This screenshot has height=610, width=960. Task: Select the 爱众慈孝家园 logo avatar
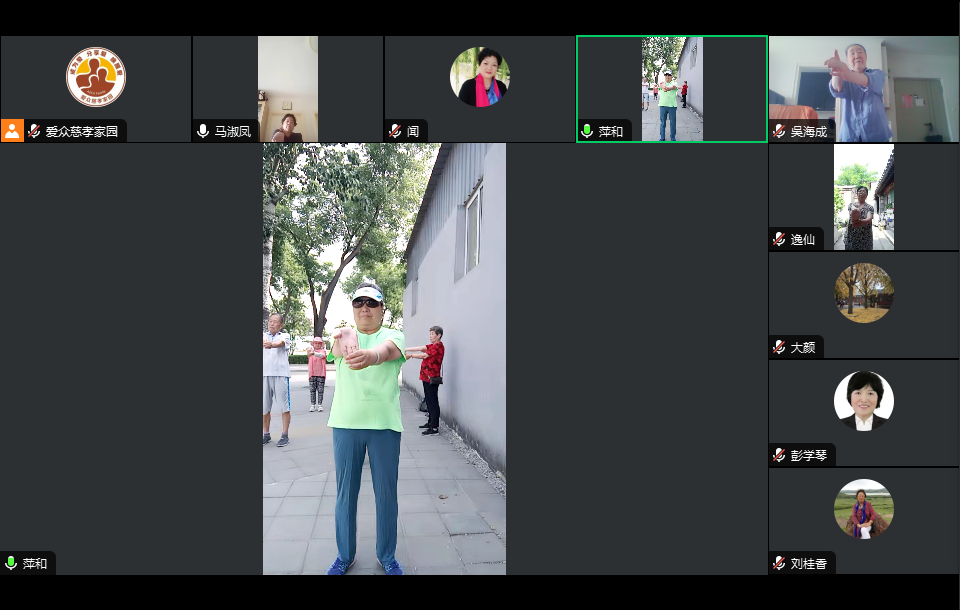pyautogui.click(x=96, y=77)
